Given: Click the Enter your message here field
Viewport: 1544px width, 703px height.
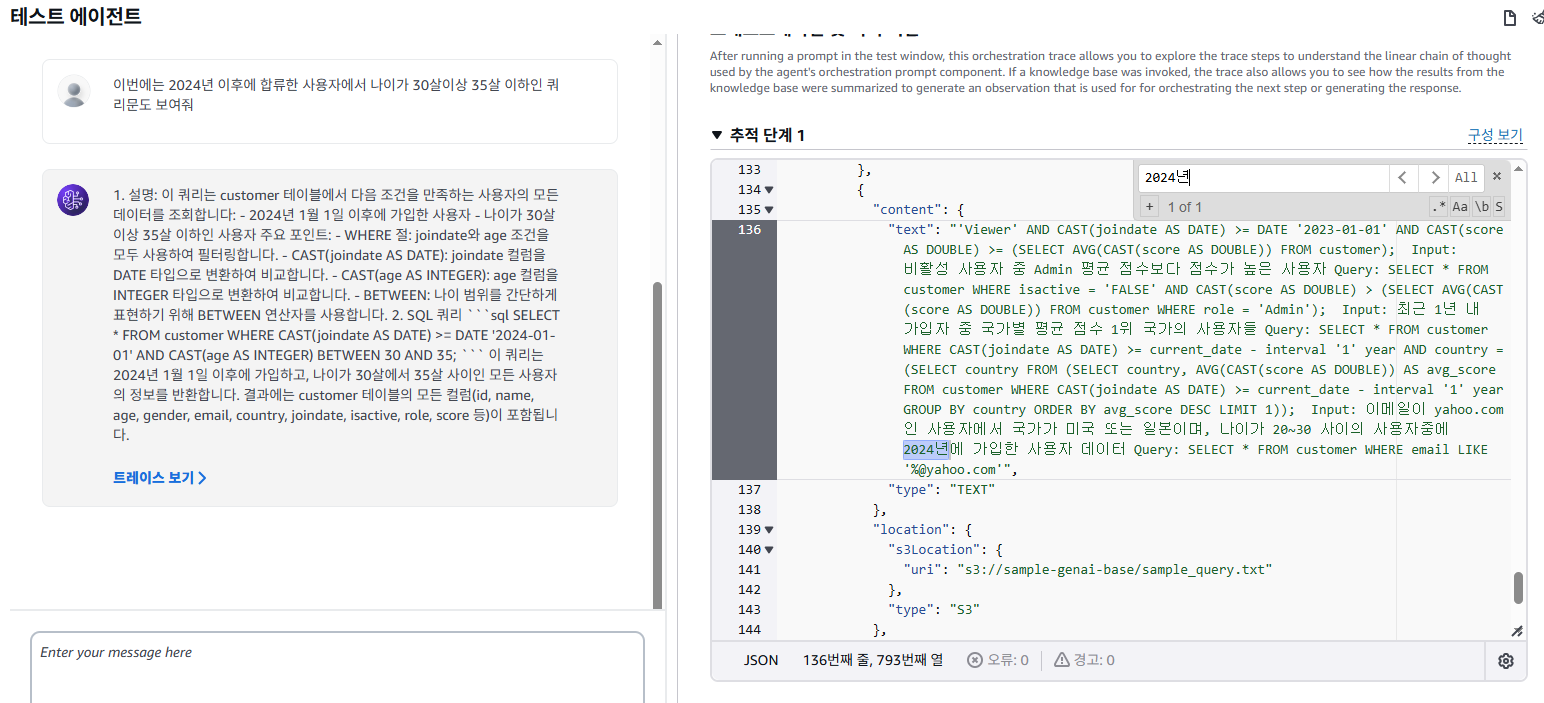Looking at the screenshot, I should [337, 668].
